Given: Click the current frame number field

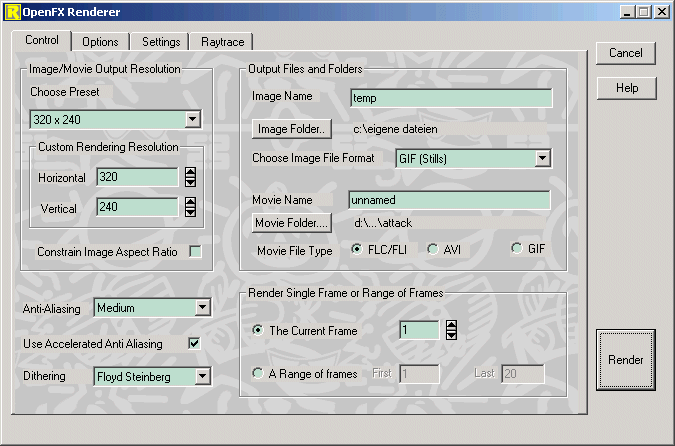Looking at the screenshot, I should pyautogui.click(x=419, y=330).
